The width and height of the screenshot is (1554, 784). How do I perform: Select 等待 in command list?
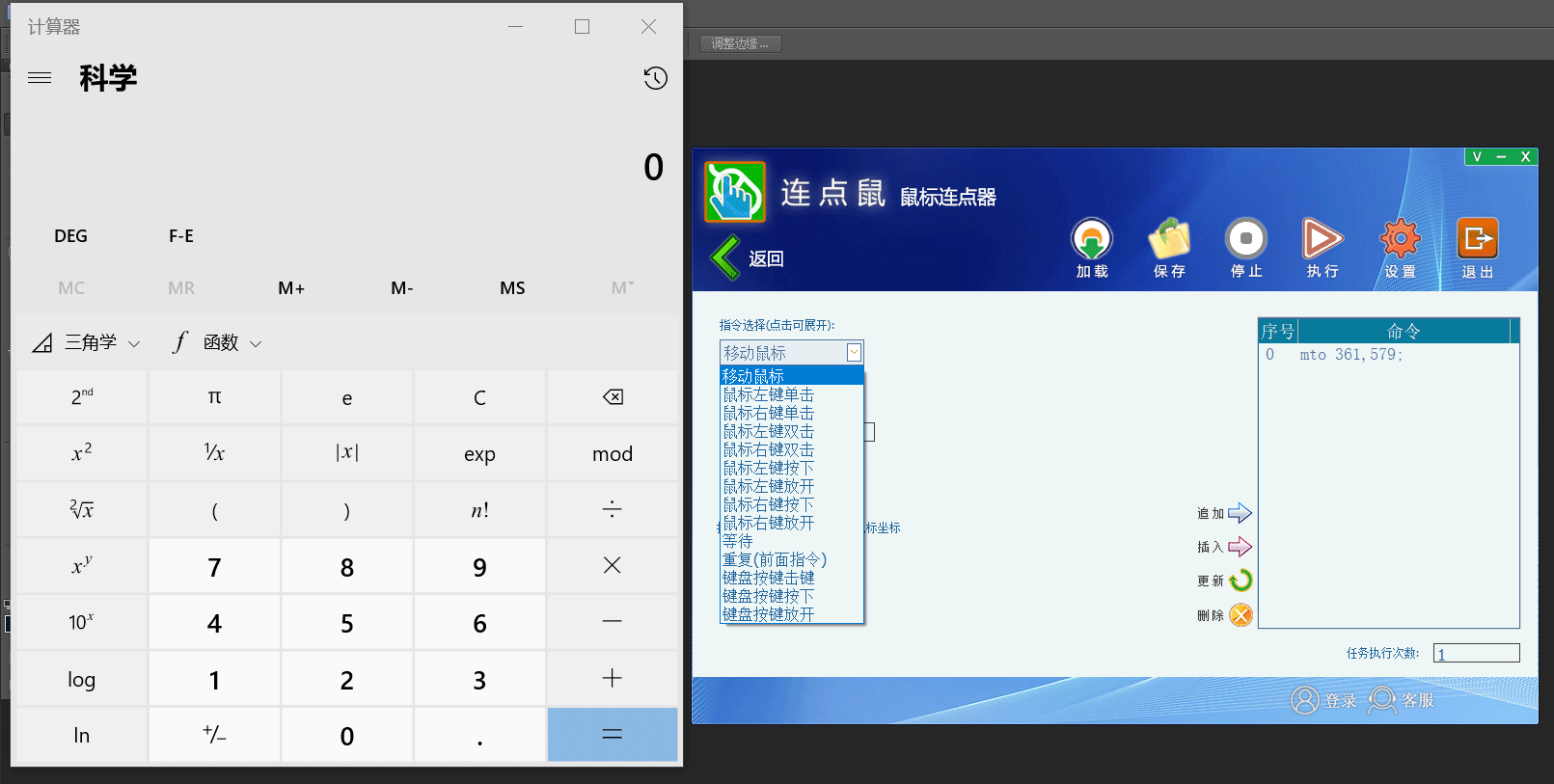click(792, 541)
